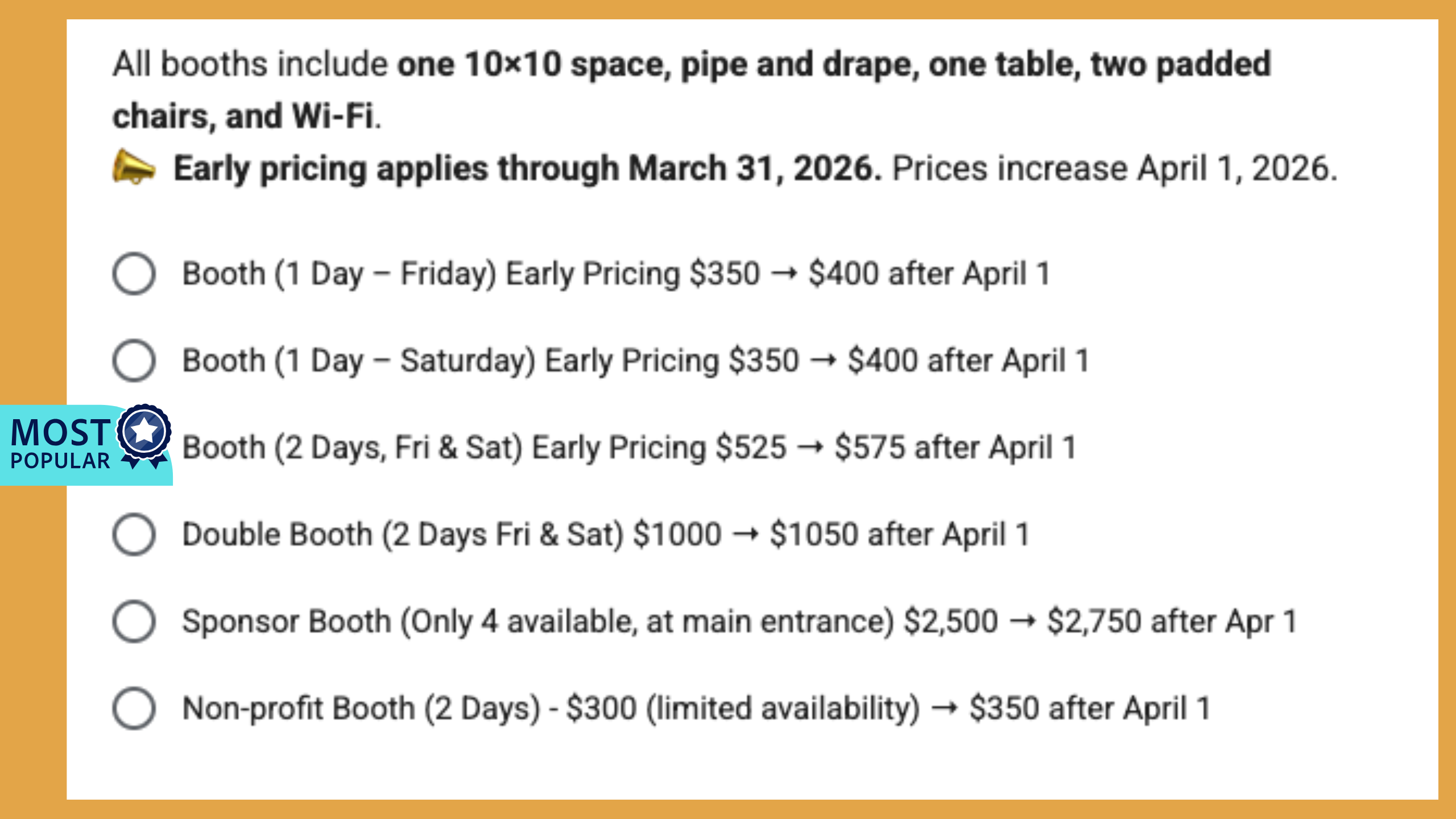Click the Non-profit Booth (2 Days) label text
The image size is (1456, 819).
point(361,709)
